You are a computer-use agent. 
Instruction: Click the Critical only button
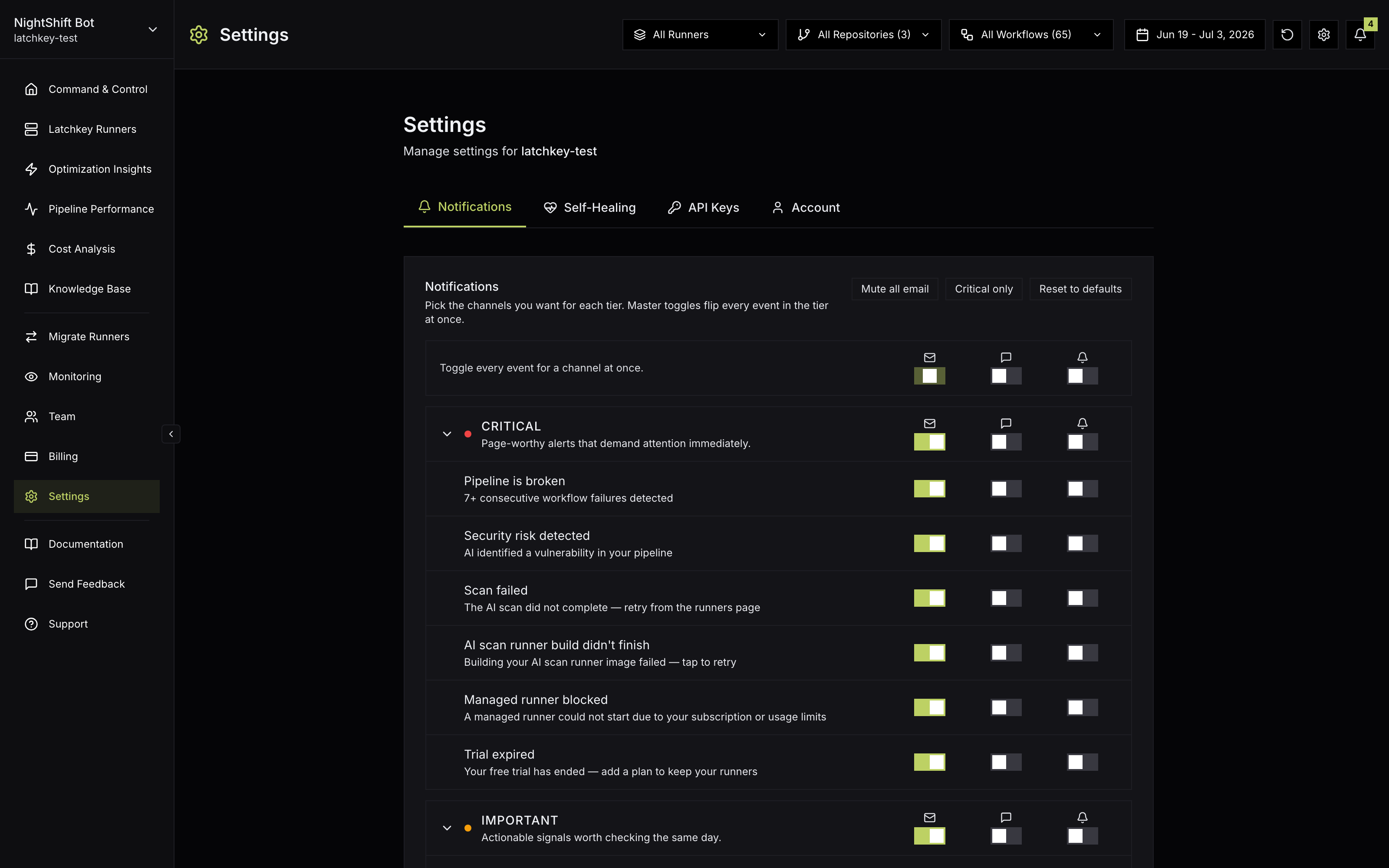(x=984, y=289)
